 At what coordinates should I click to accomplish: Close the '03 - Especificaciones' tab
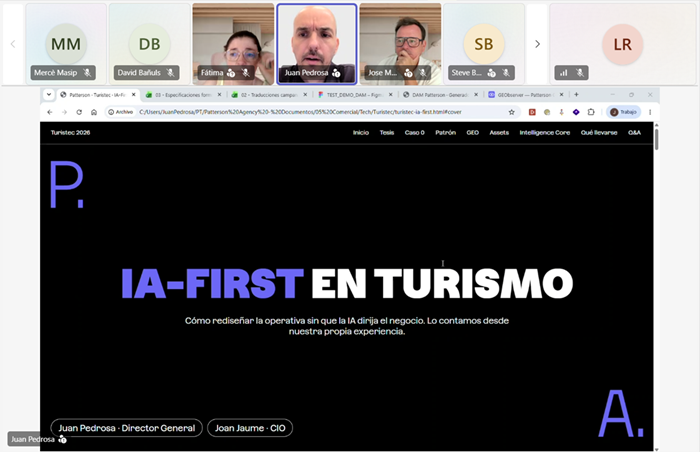point(219,95)
